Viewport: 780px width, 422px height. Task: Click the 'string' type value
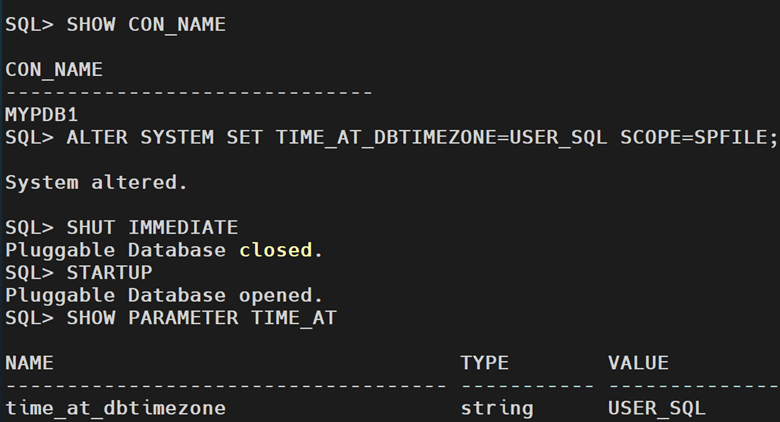pyautogui.click(x=497, y=408)
